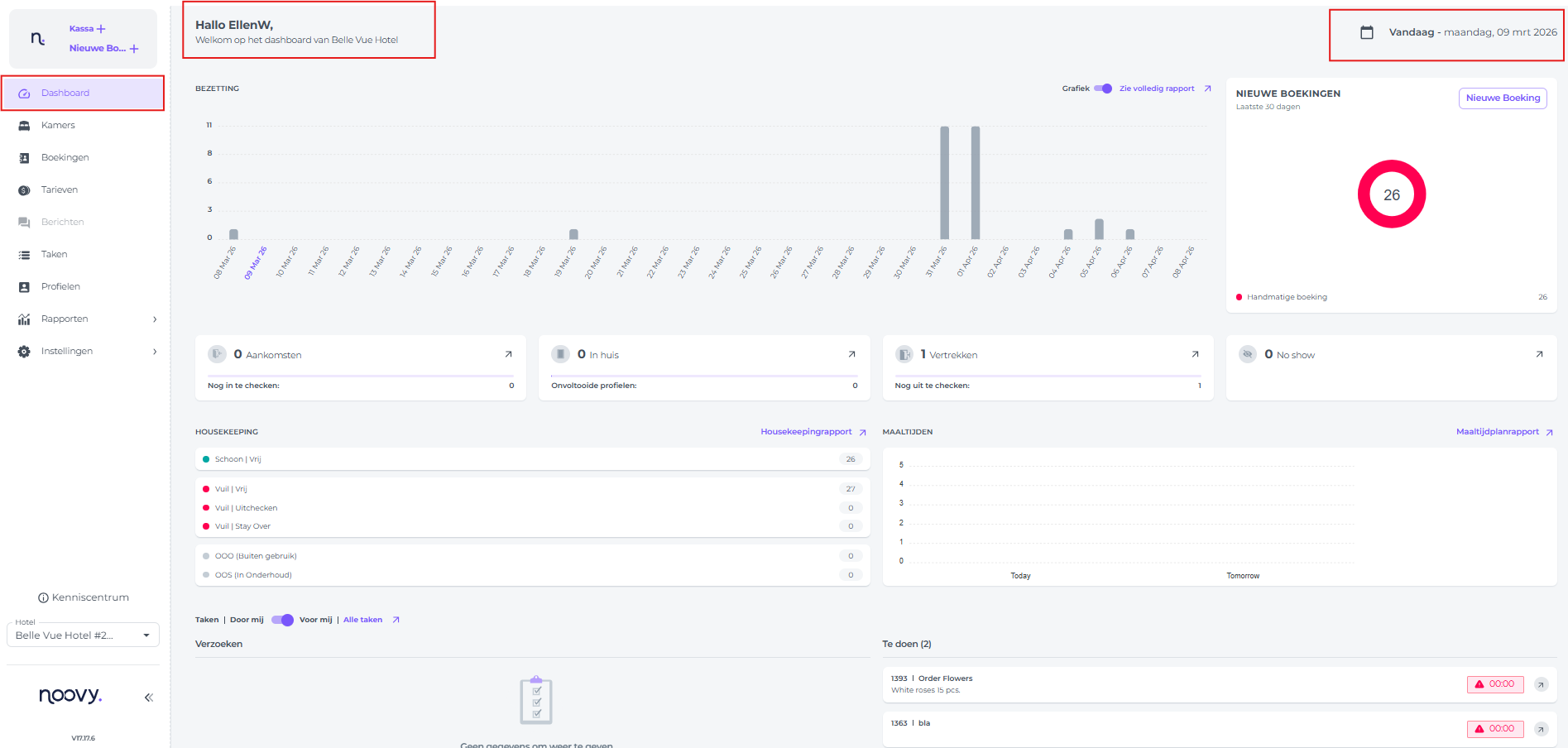Screen dimensions: 1568x748
Task: Open the Housekeepingrapport link
Action: (x=806, y=432)
